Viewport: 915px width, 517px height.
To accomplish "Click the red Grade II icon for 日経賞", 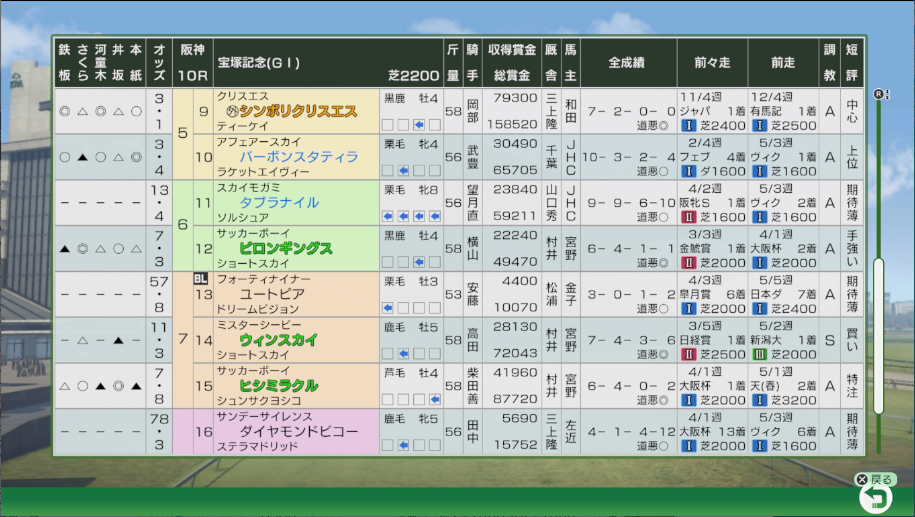I will coord(688,354).
